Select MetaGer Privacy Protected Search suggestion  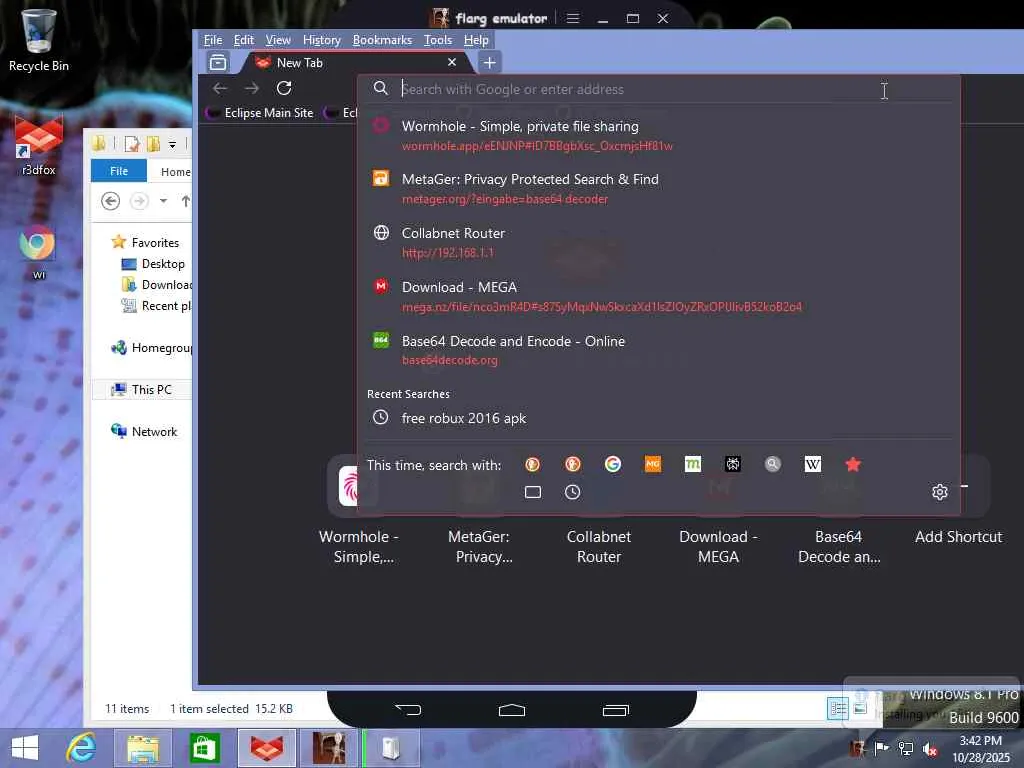pyautogui.click(x=658, y=189)
